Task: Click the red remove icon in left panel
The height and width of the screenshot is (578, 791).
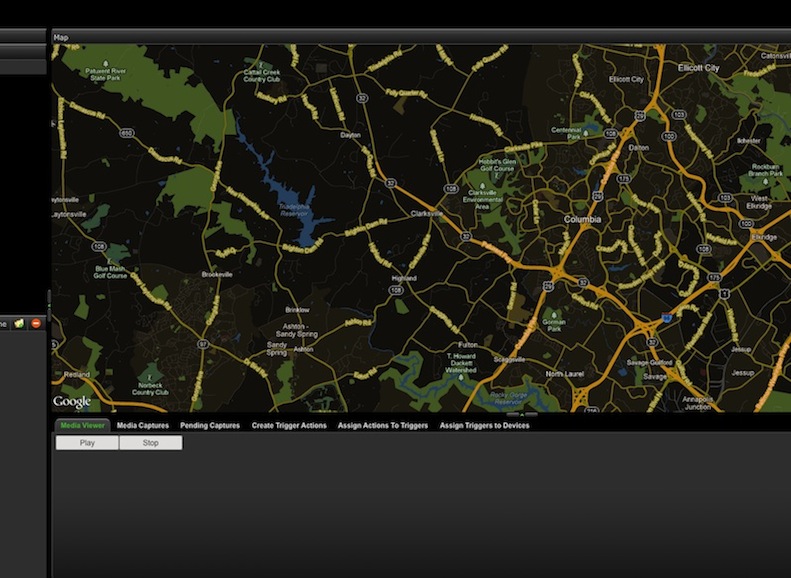Action: pos(36,323)
